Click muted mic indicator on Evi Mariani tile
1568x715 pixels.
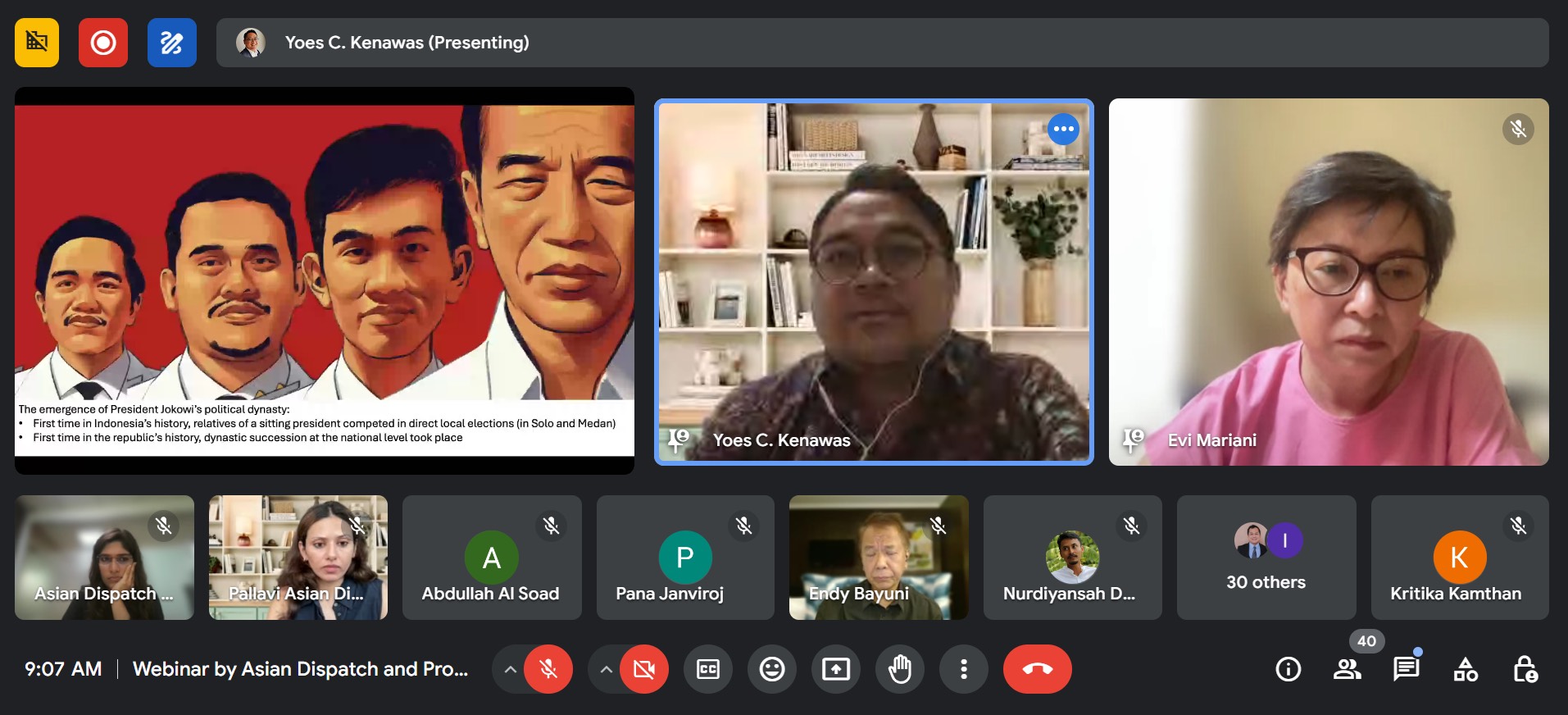(1518, 129)
